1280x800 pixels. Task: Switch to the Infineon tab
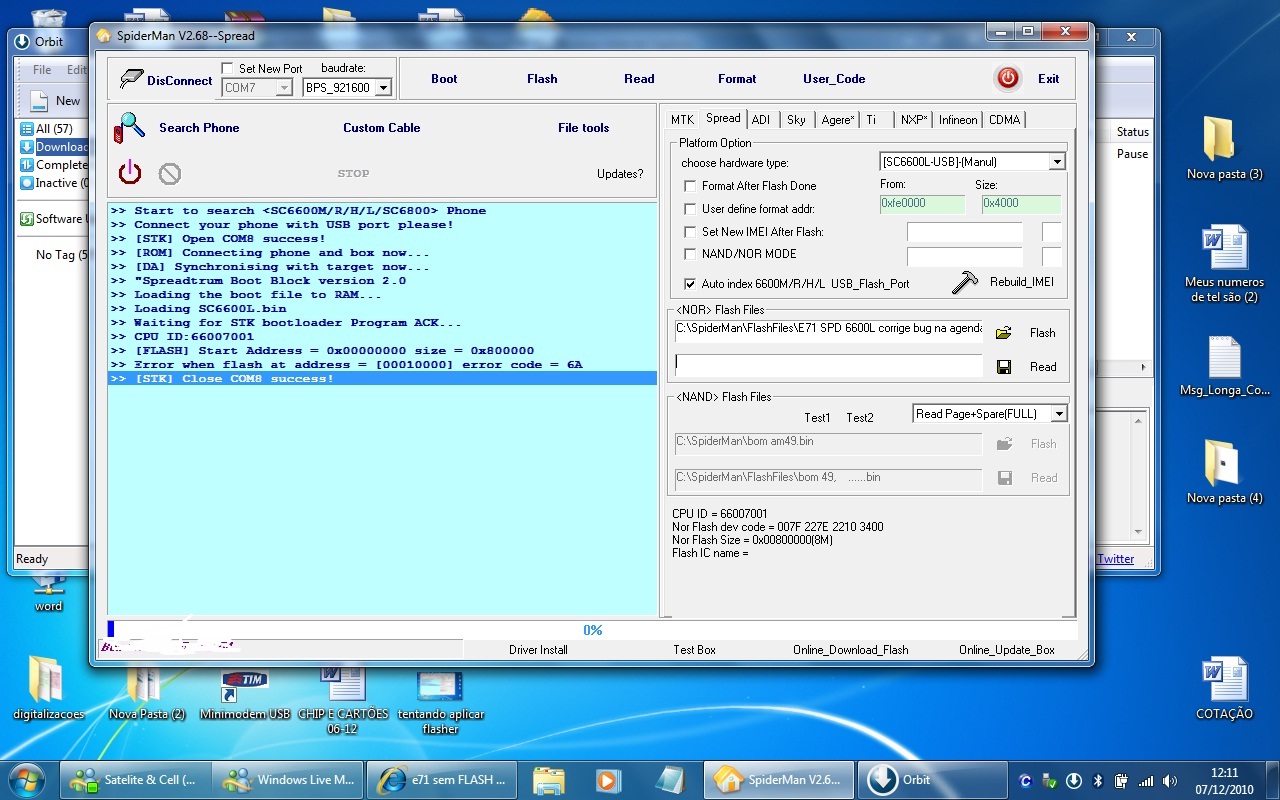(957, 120)
